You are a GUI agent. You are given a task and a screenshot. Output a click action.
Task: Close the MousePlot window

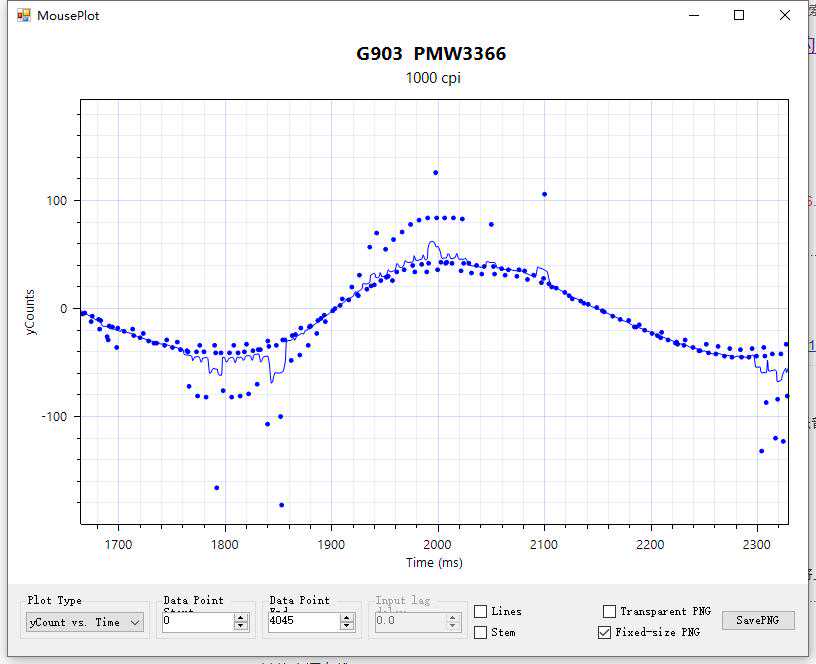tap(785, 15)
